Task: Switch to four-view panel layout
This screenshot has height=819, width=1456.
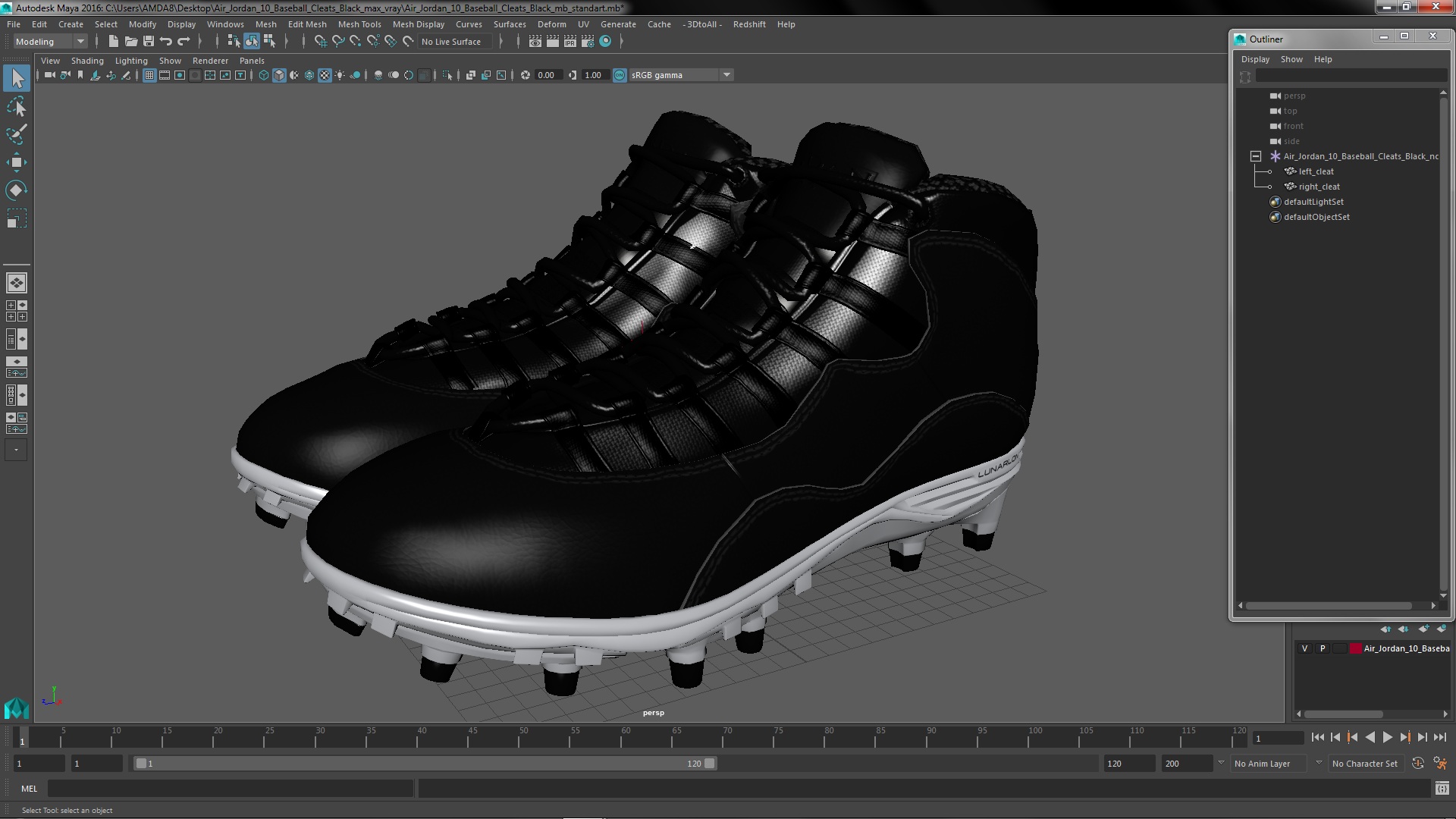Action: (17, 311)
